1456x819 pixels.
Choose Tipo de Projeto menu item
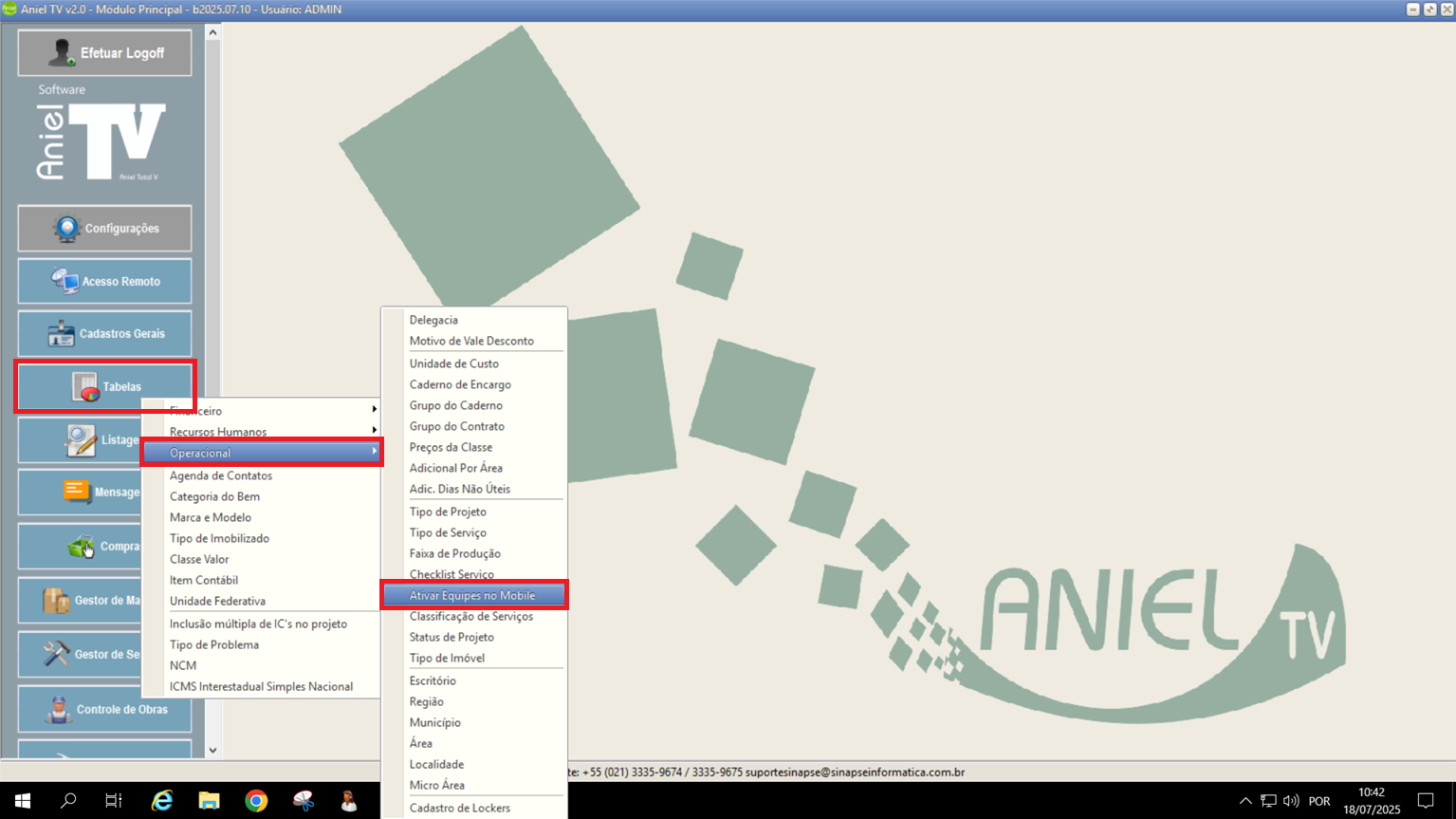pyautogui.click(x=448, y=512)
